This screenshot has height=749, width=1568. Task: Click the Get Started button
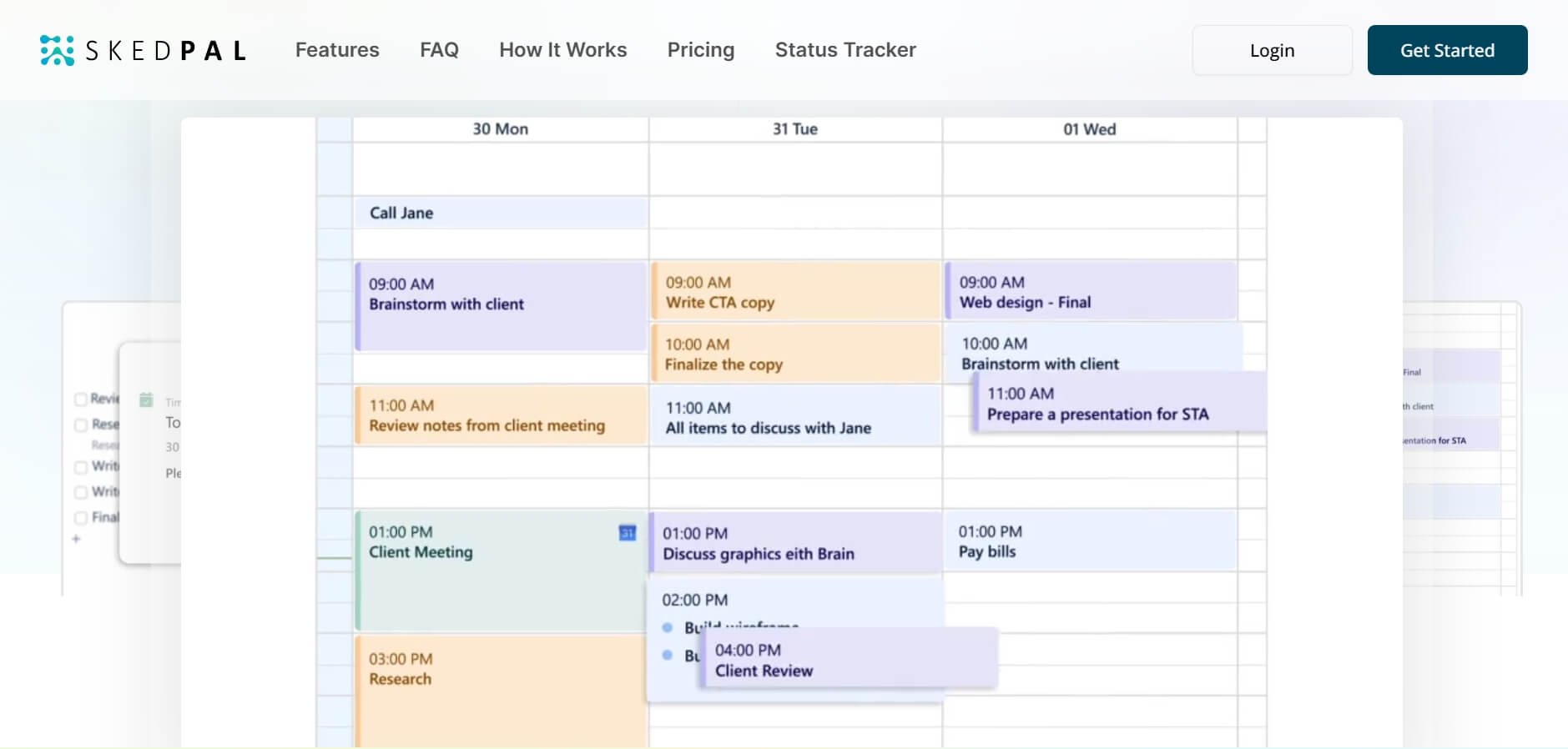[1447, 50]
